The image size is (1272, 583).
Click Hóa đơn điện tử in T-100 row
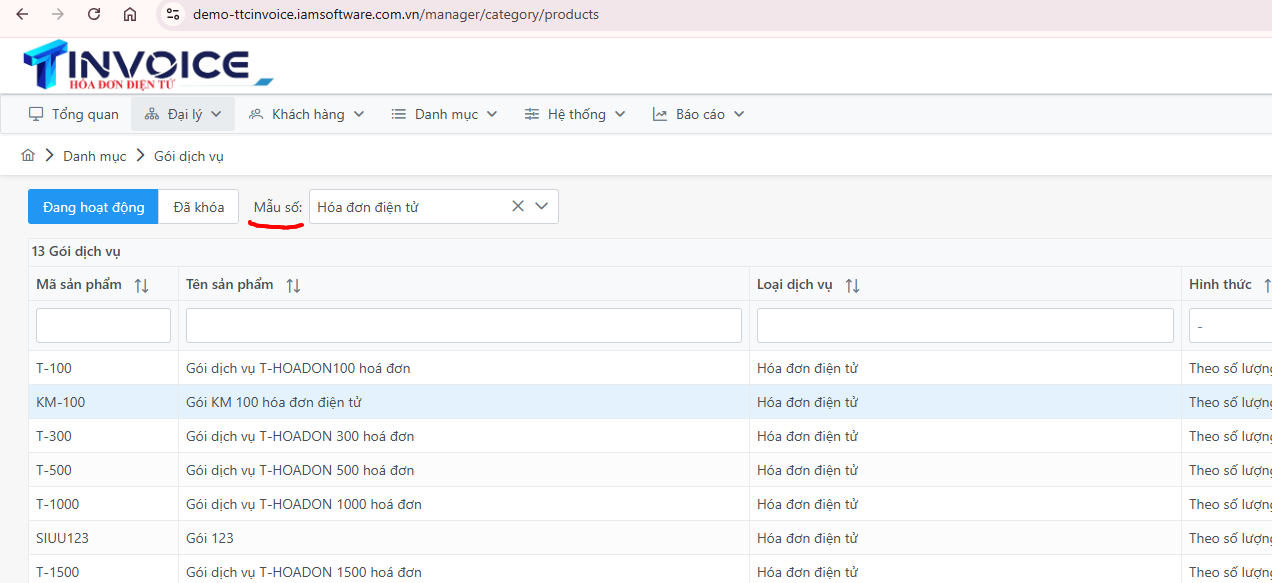coord(808,368)
